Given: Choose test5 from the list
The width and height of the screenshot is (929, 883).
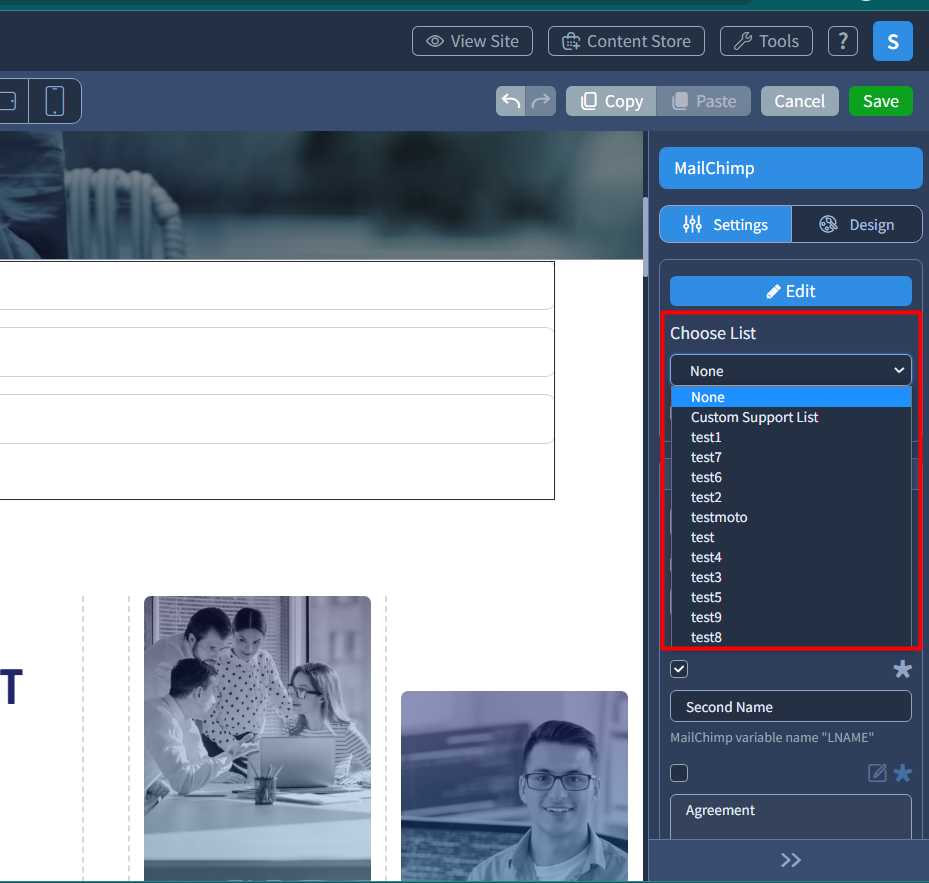Looking at the screenshot, I should click(x=790, y=597).
